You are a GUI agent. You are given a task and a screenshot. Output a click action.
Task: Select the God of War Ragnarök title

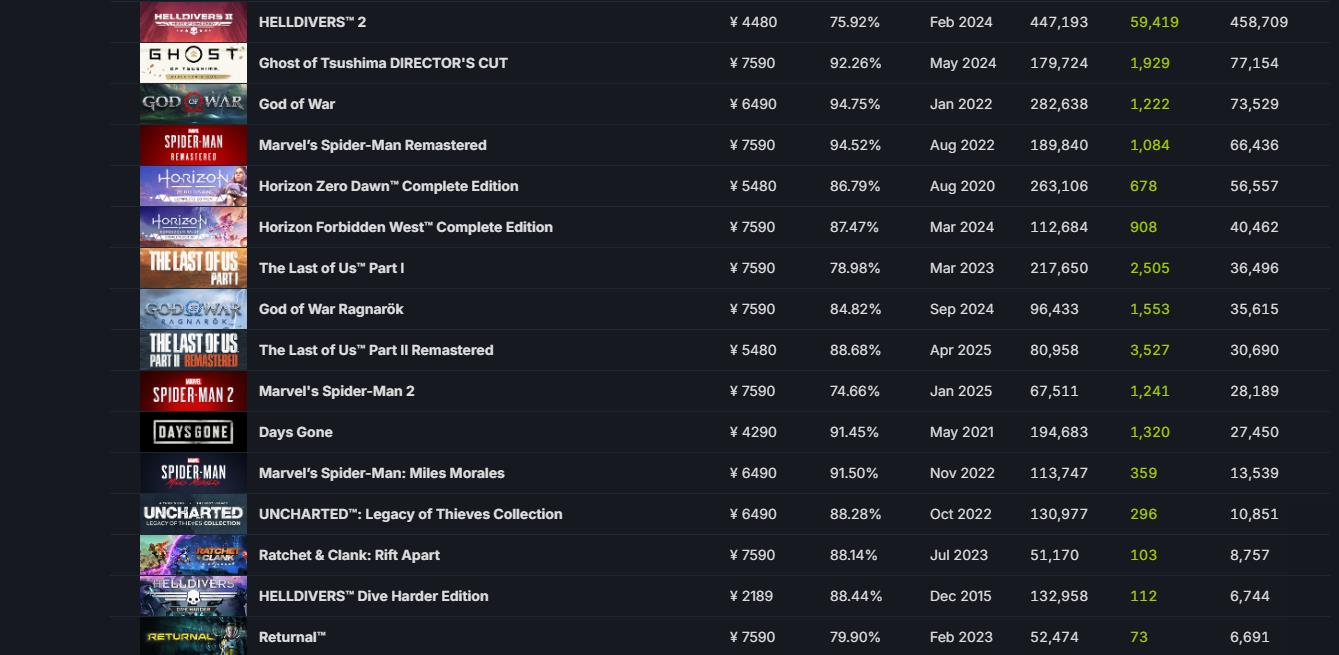click(x=331, y=309)
